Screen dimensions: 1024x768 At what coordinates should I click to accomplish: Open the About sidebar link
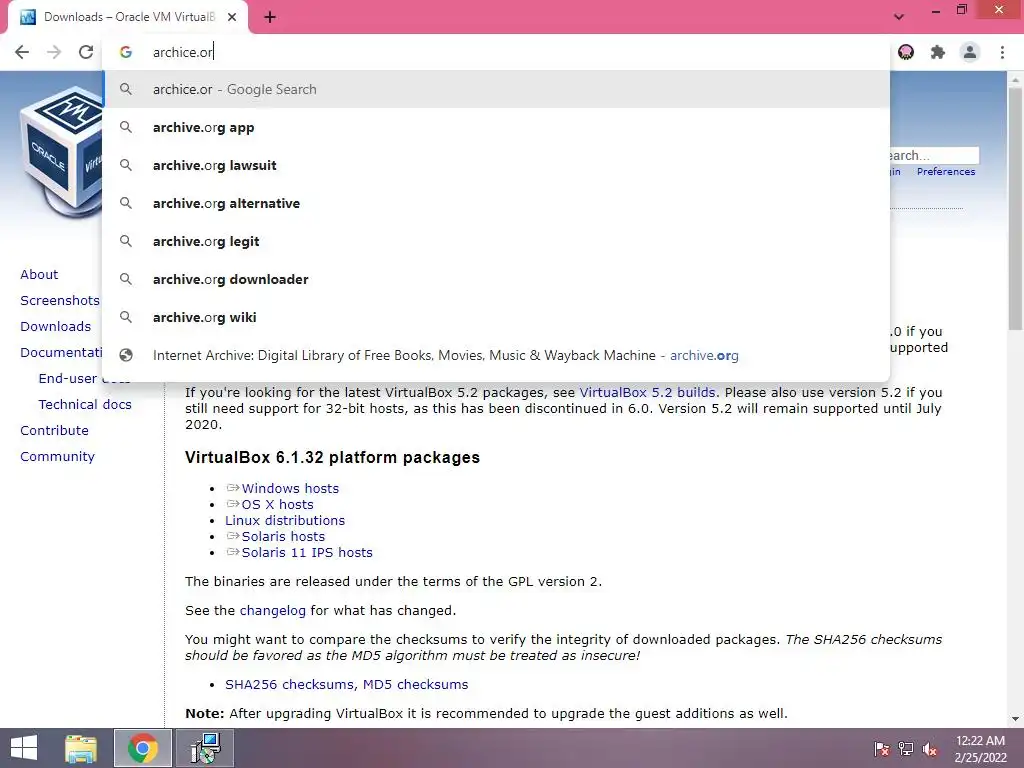point(39,274)
